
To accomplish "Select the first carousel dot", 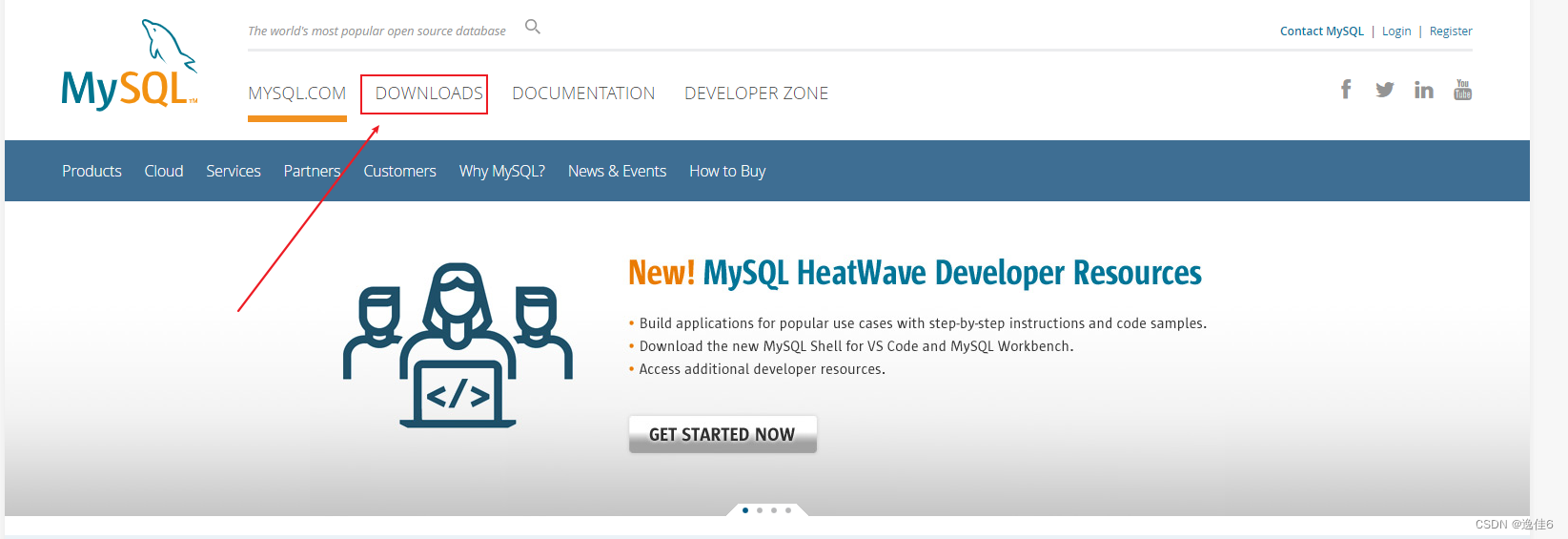I will click(x=745, y=510).
